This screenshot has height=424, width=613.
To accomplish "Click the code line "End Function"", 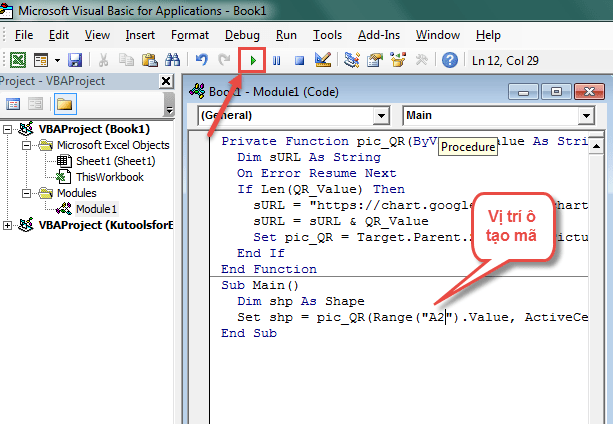I will (x=269, y=269).
